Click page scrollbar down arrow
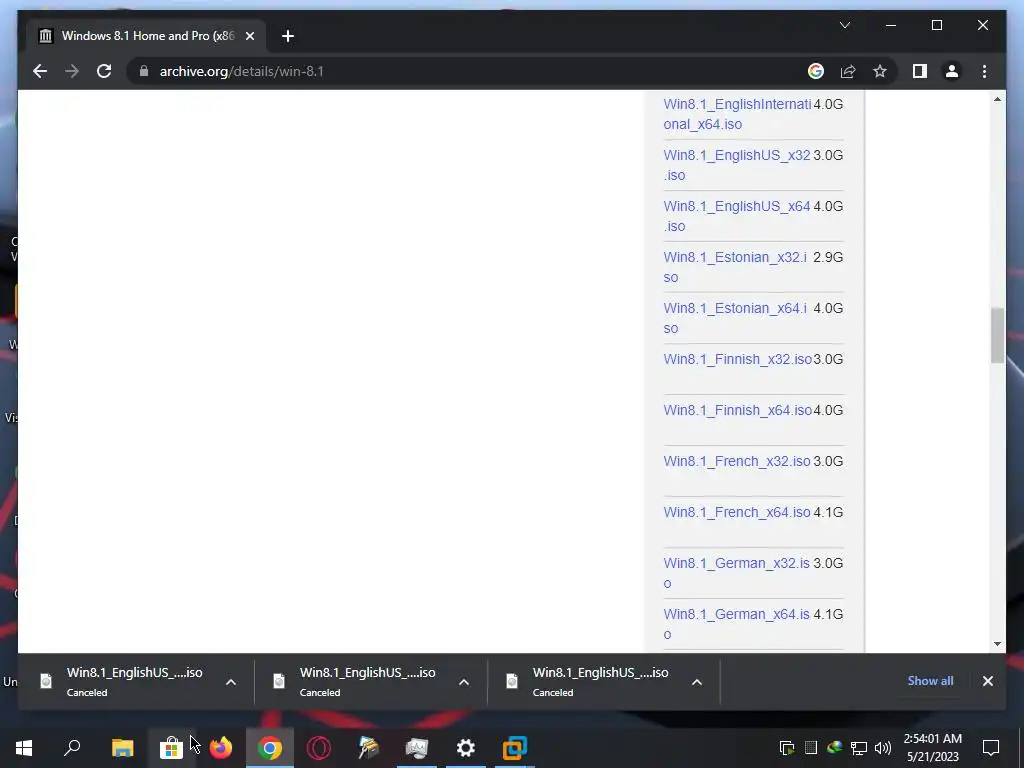 [997, 644]
